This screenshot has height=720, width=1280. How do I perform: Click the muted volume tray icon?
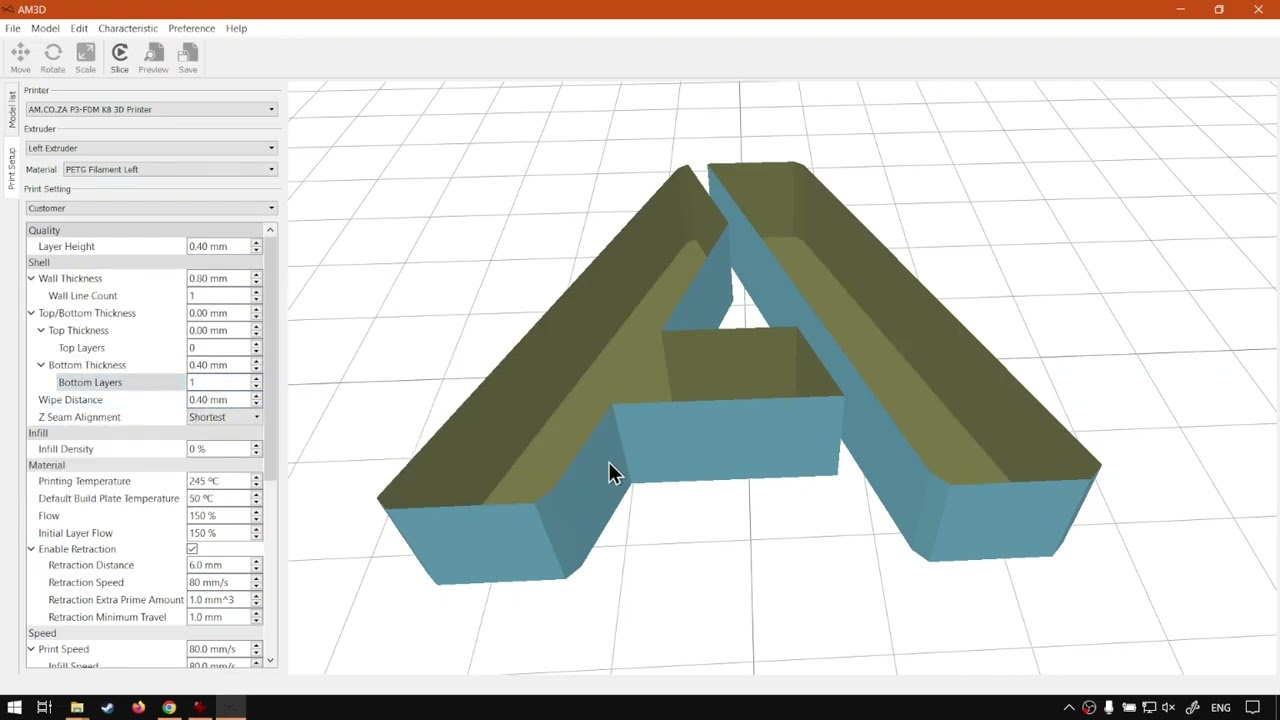pos(1167,708)
